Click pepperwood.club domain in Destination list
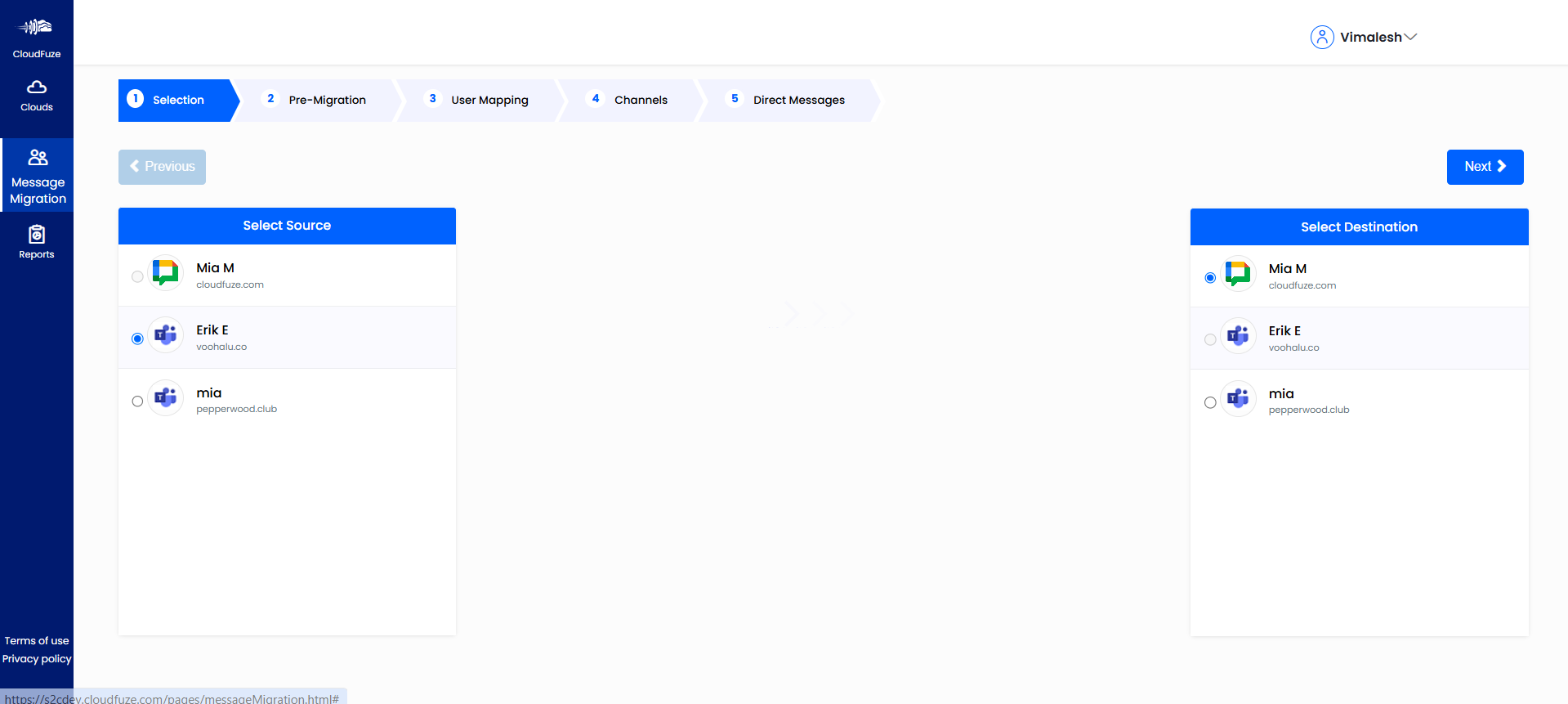 point(1309,410)
